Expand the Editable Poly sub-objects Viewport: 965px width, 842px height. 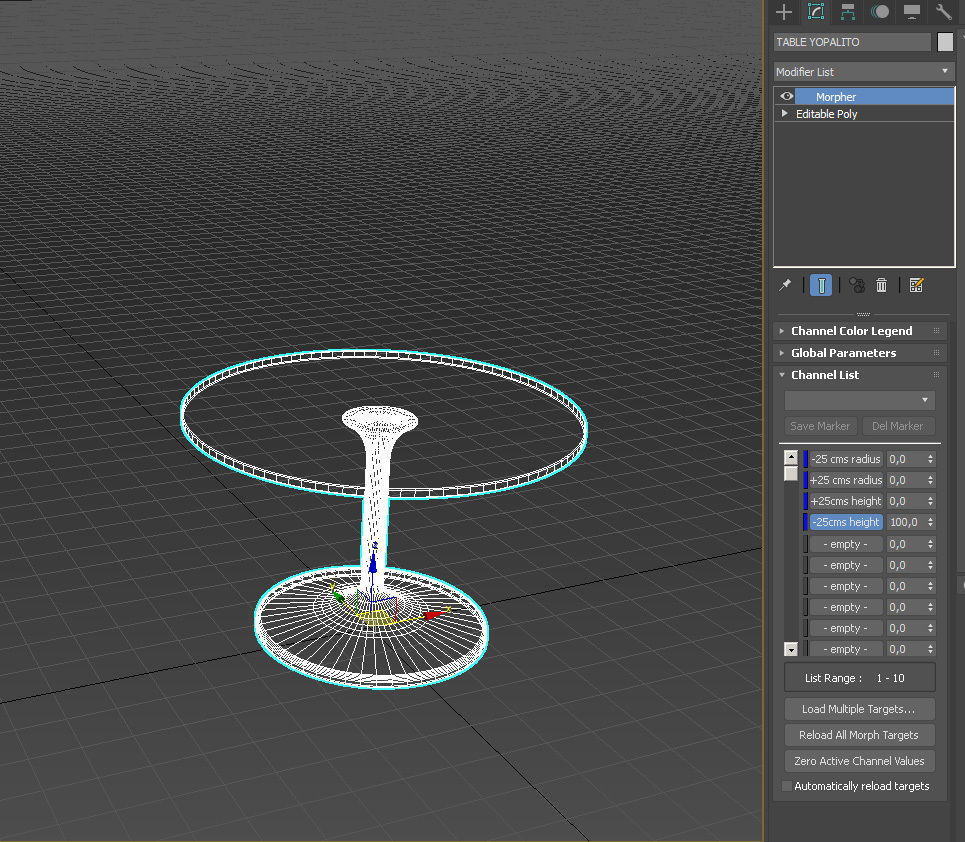coord(784,114)
